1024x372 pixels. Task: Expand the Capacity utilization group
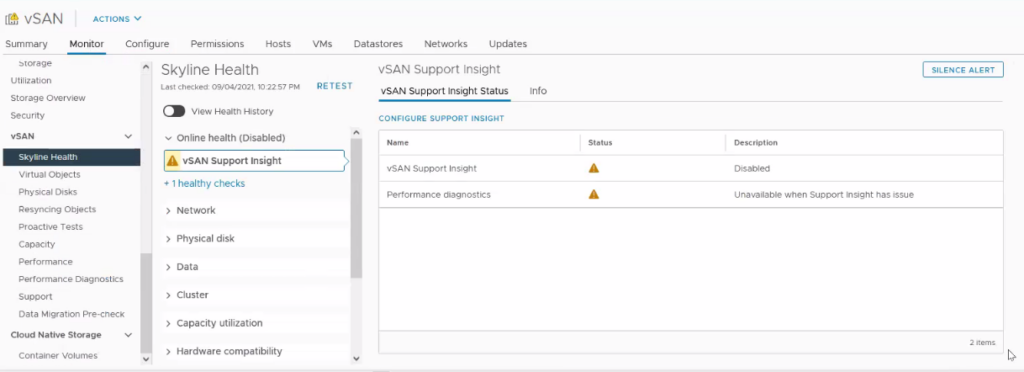coord(168,323)
